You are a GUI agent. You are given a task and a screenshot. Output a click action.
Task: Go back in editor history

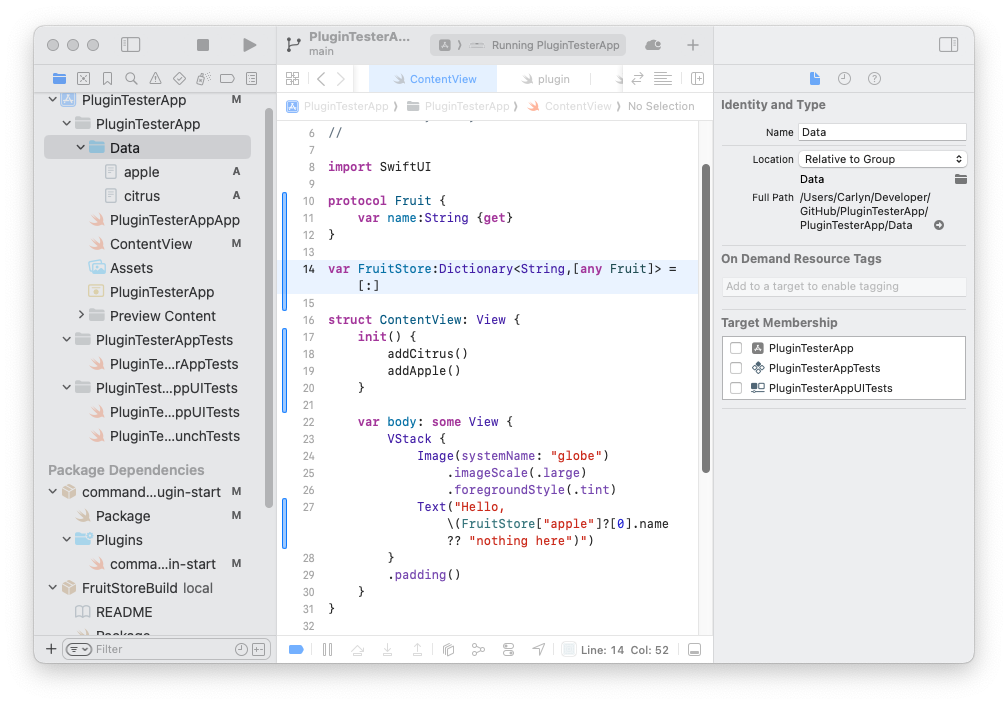[x=321, y=78]
